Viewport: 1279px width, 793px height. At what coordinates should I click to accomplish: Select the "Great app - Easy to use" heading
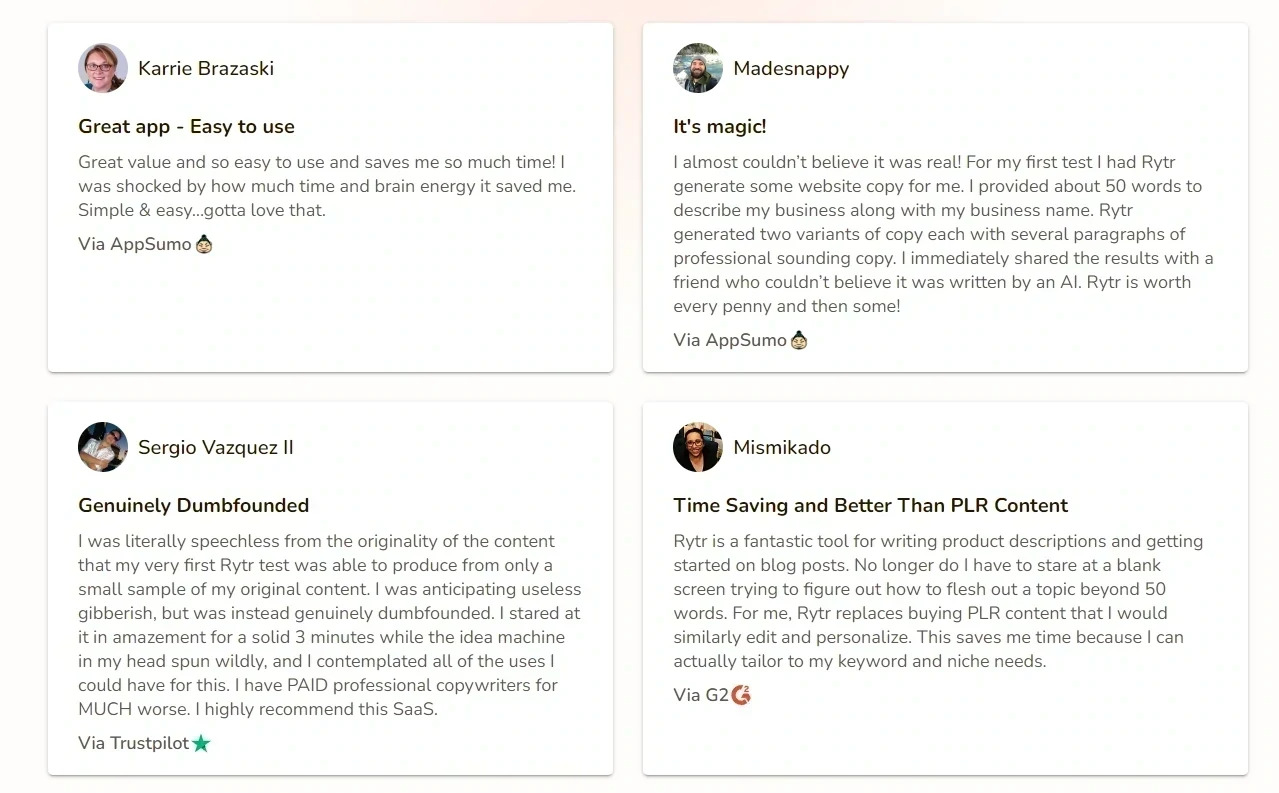(x=186, y=127)
